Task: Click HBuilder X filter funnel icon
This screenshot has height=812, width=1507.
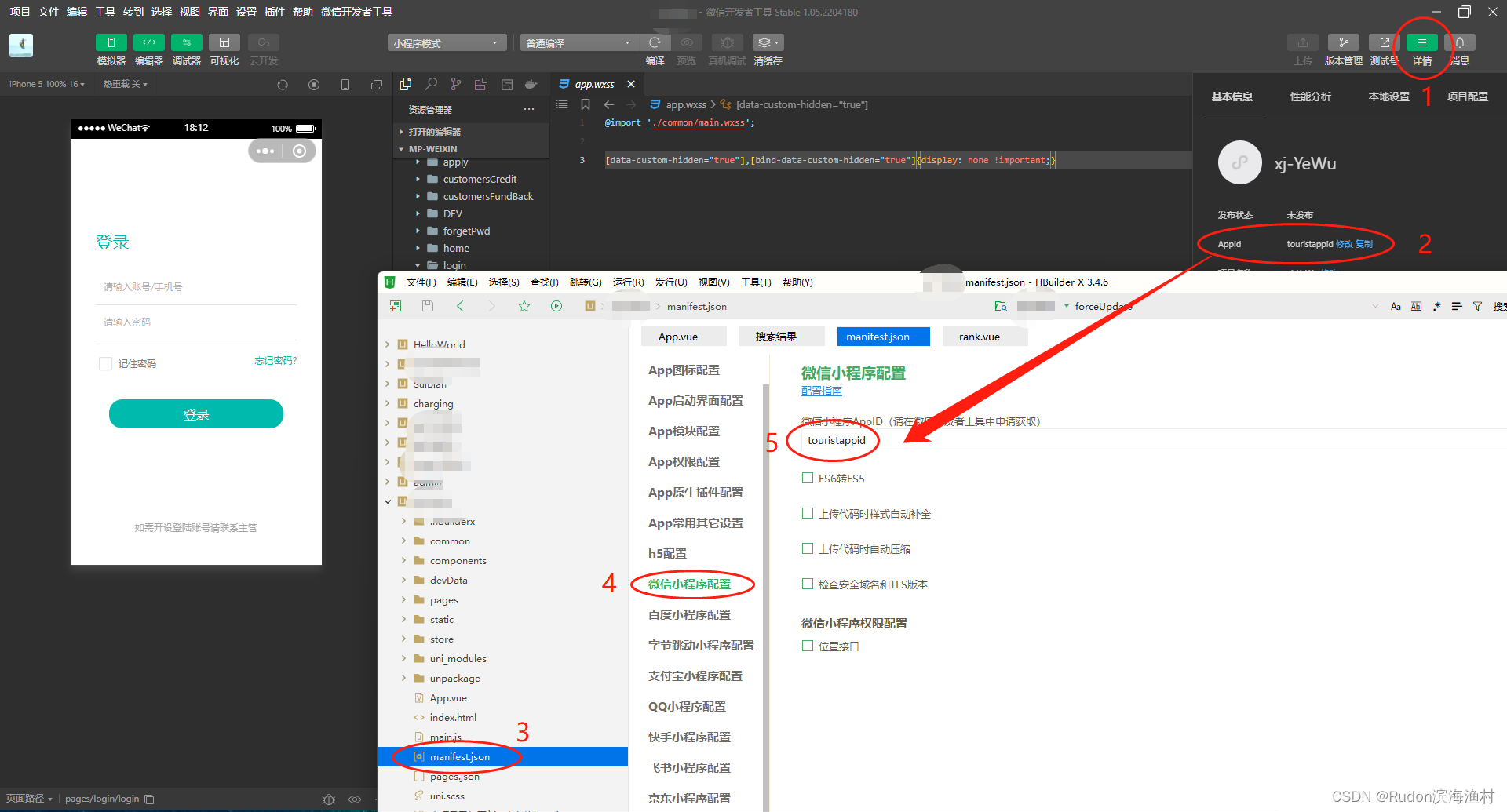Action: (x=1477, y=306)
